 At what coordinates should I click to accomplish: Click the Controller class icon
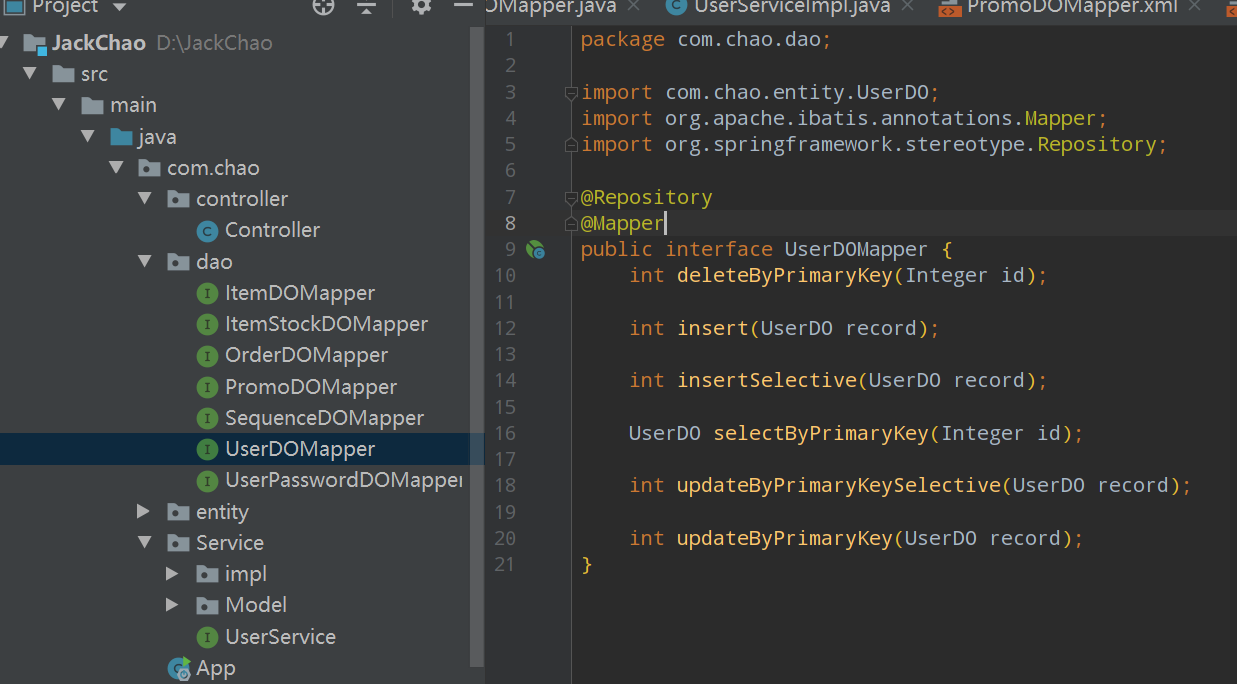pyautogui.click(x=208, y=231)
